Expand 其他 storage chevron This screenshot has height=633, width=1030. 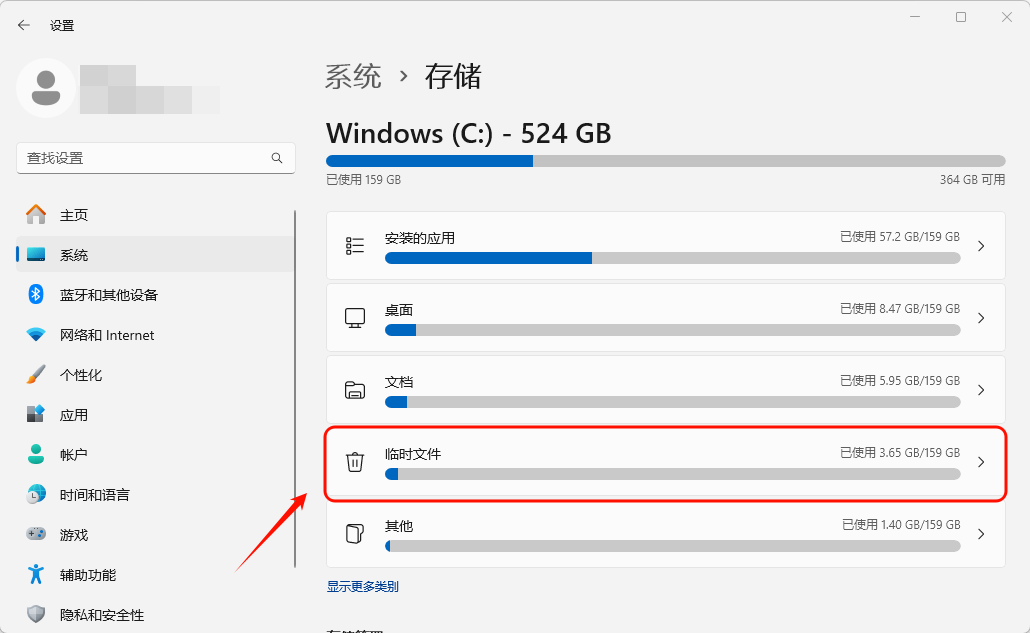tap(981, 535)
